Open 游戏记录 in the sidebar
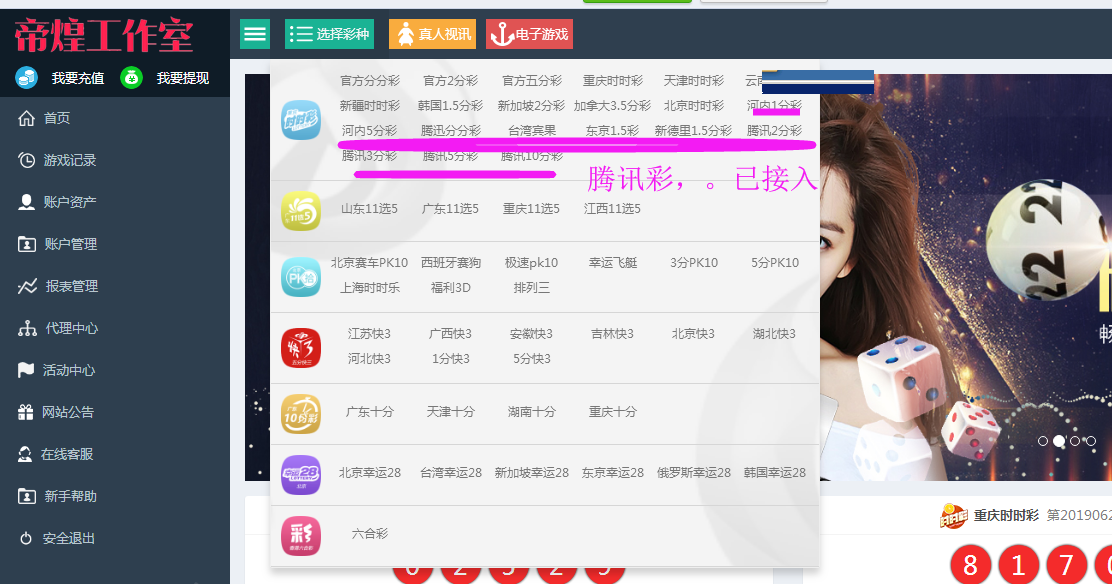 coord(69,160)
